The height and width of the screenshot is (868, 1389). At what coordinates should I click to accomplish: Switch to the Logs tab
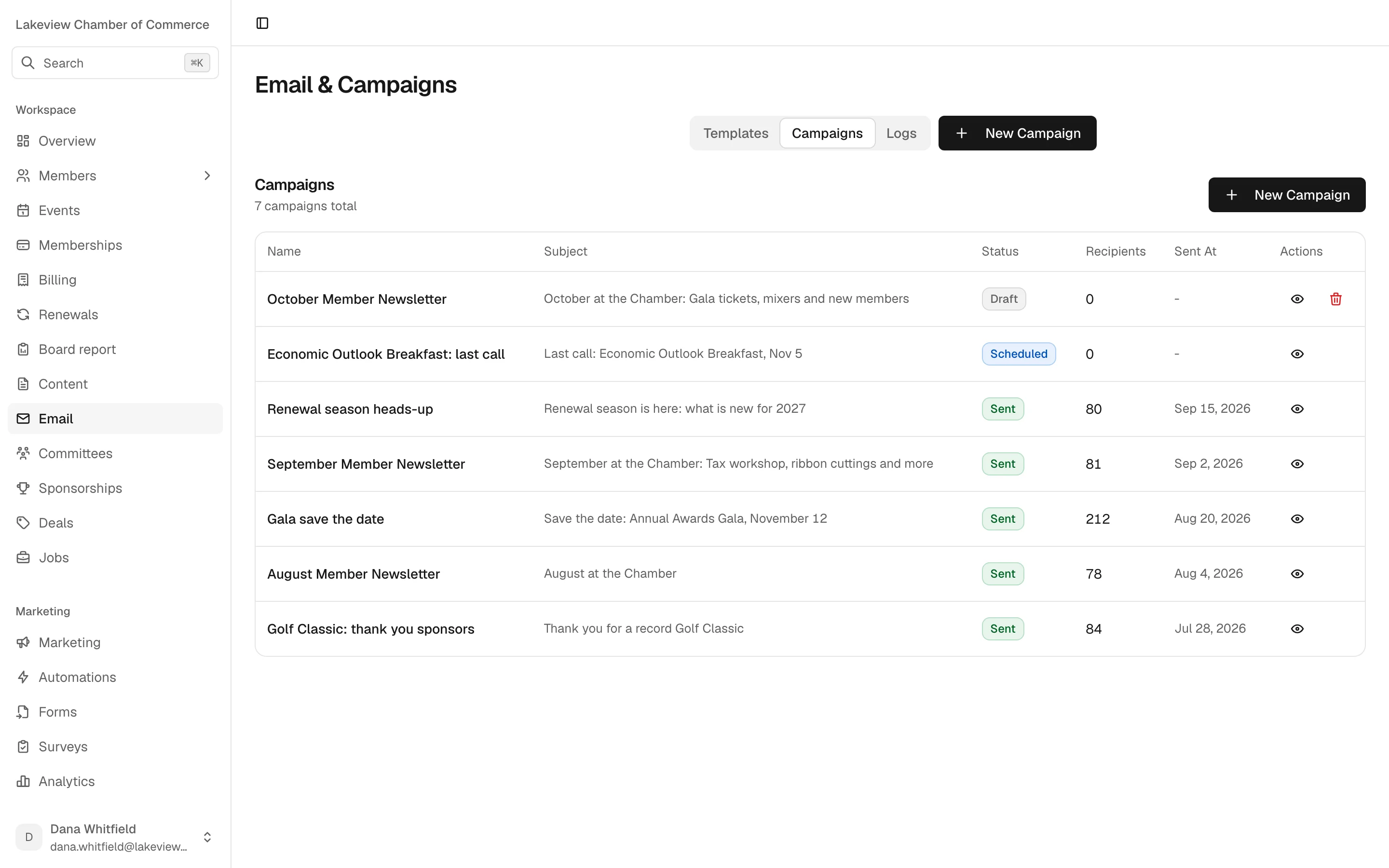click(901, 133)
